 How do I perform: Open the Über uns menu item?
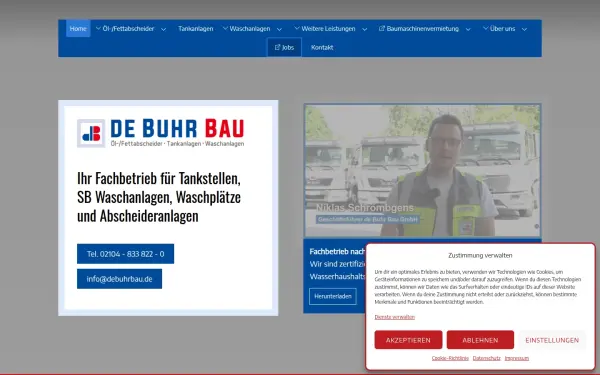point(502,29)
